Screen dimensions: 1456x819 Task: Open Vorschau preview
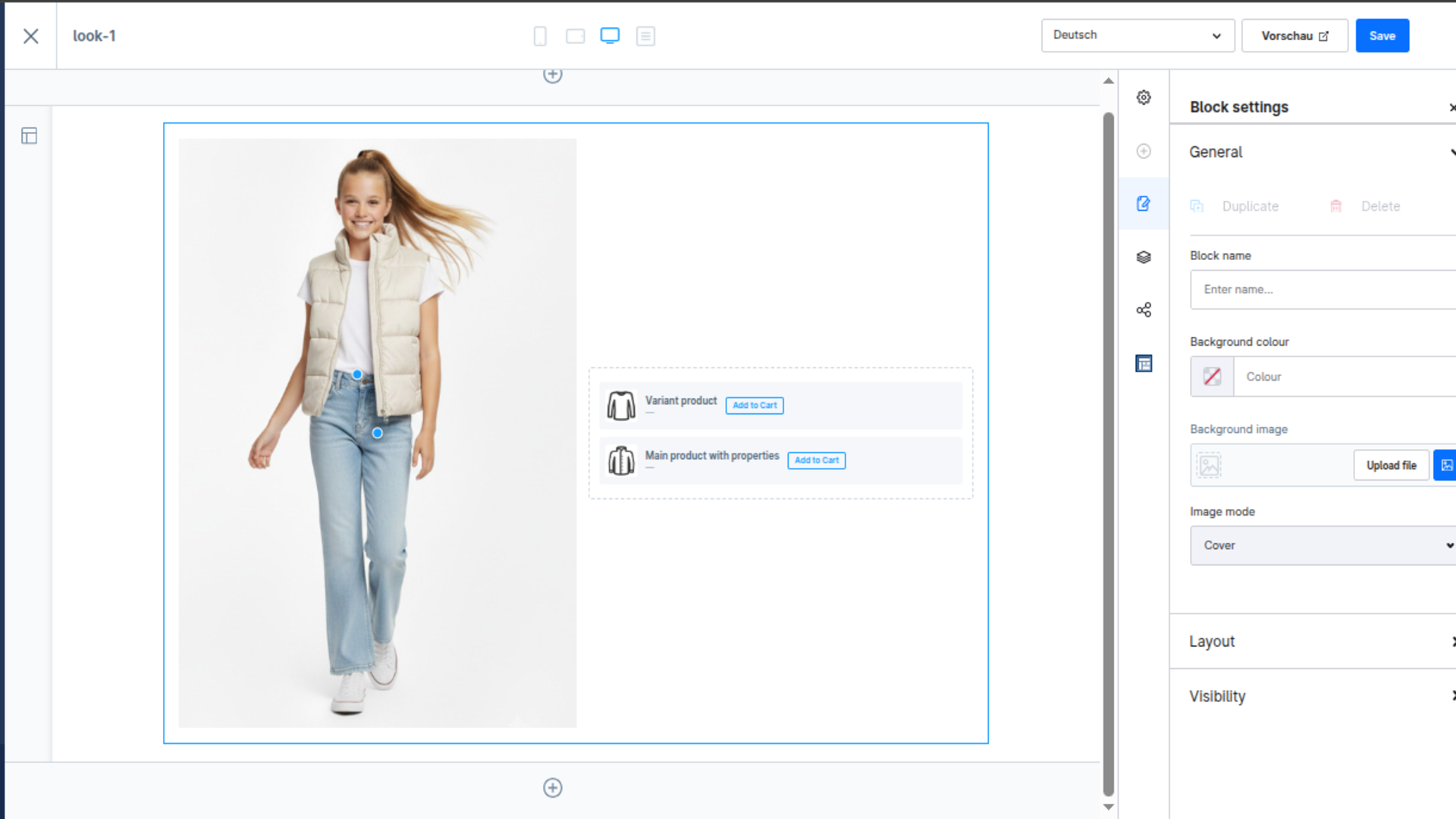coord(1294,36)
